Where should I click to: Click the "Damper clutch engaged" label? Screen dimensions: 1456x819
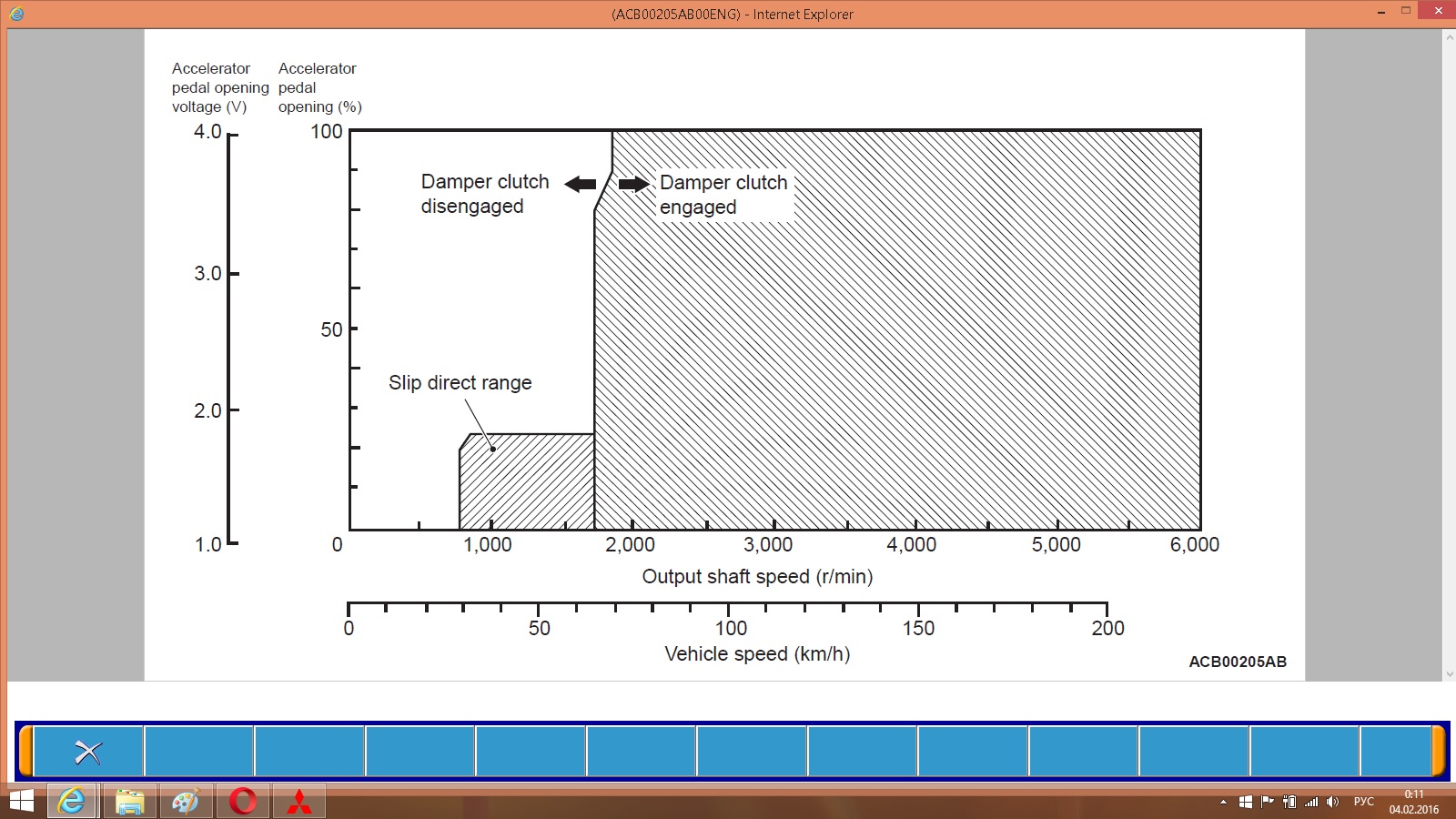coord(723,195)
